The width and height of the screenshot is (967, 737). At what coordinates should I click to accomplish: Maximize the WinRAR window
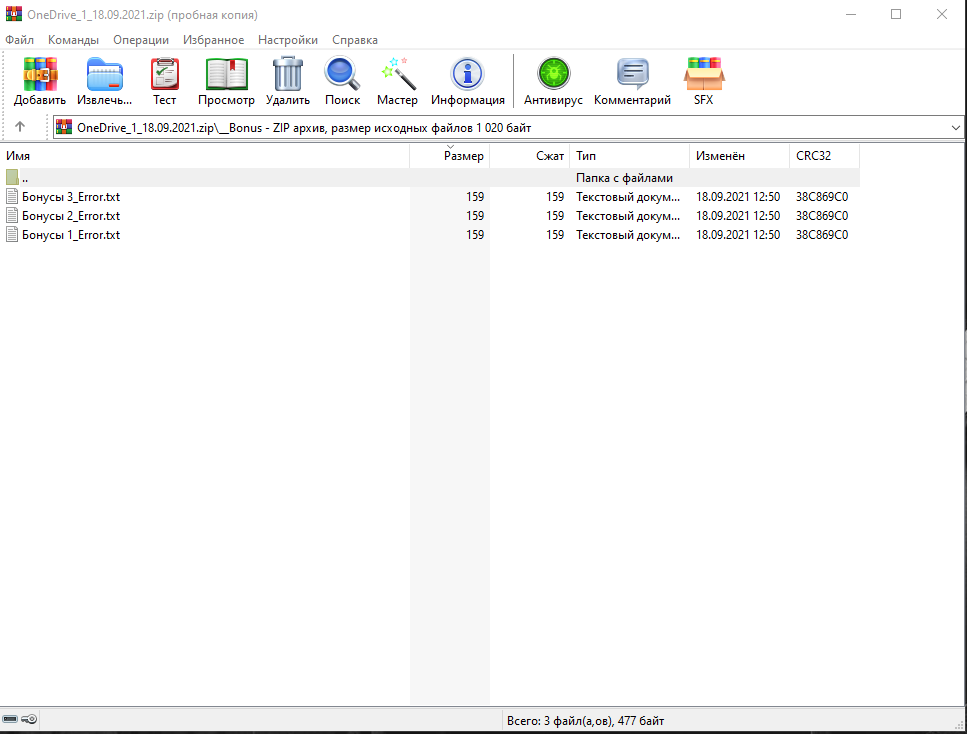(896, 14)
